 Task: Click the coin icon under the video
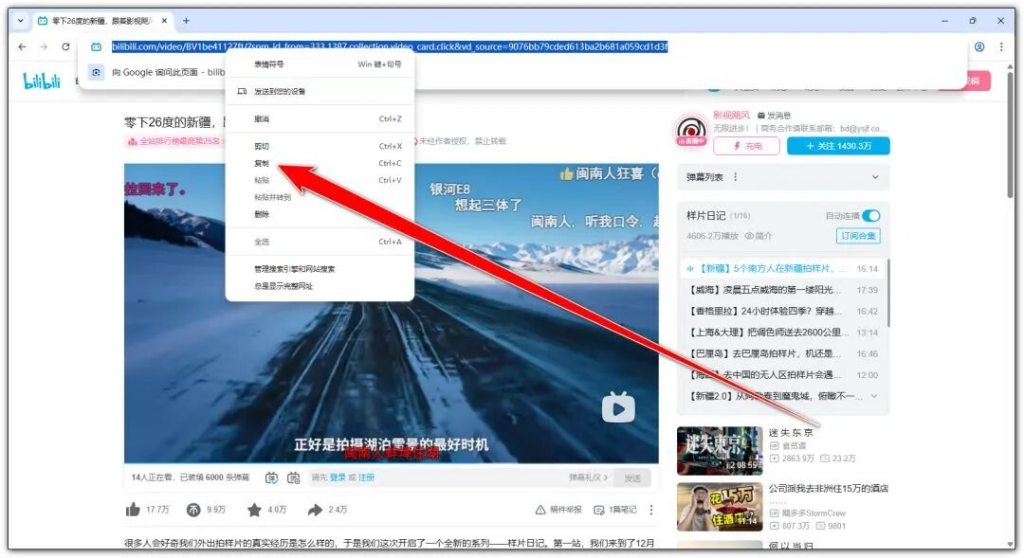click(x=194, y=510)
